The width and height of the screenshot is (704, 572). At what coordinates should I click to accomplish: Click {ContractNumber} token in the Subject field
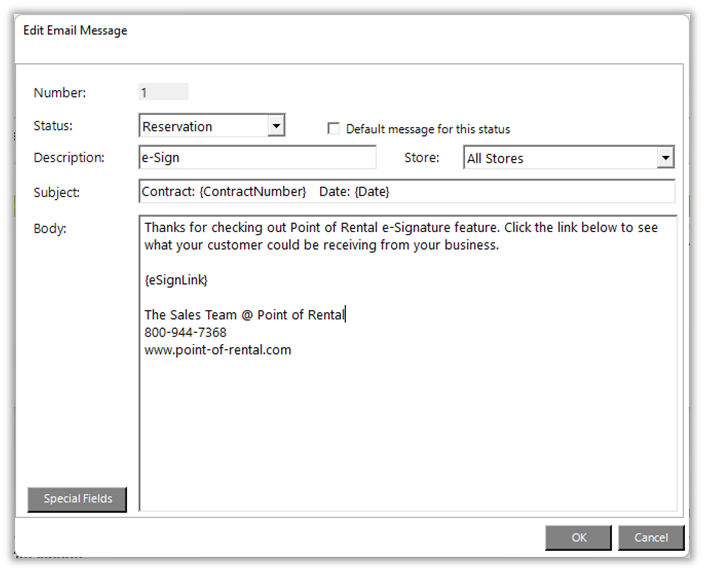click(x=252, y=191)
